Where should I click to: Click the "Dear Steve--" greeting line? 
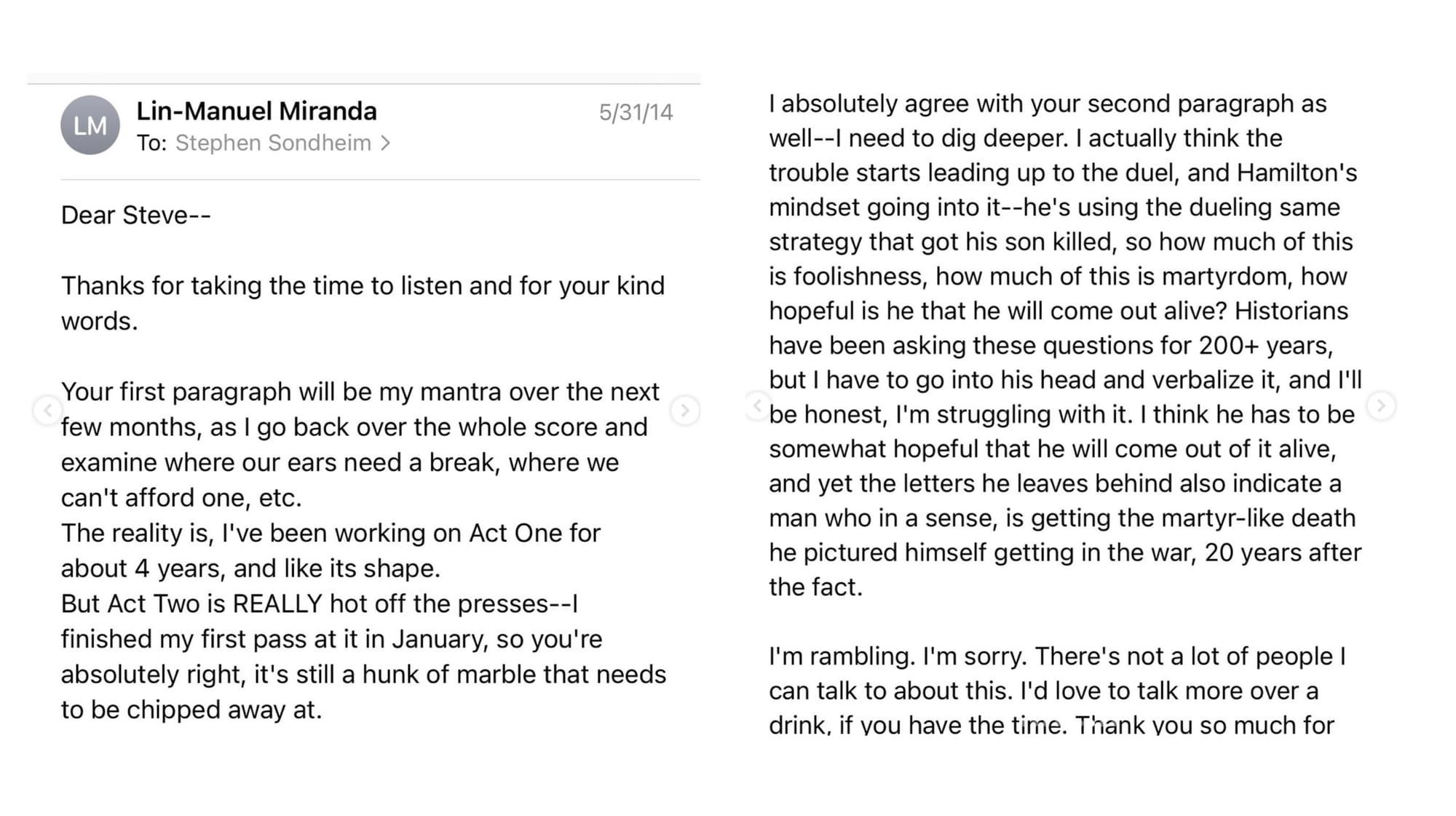(x=136, y=215)
